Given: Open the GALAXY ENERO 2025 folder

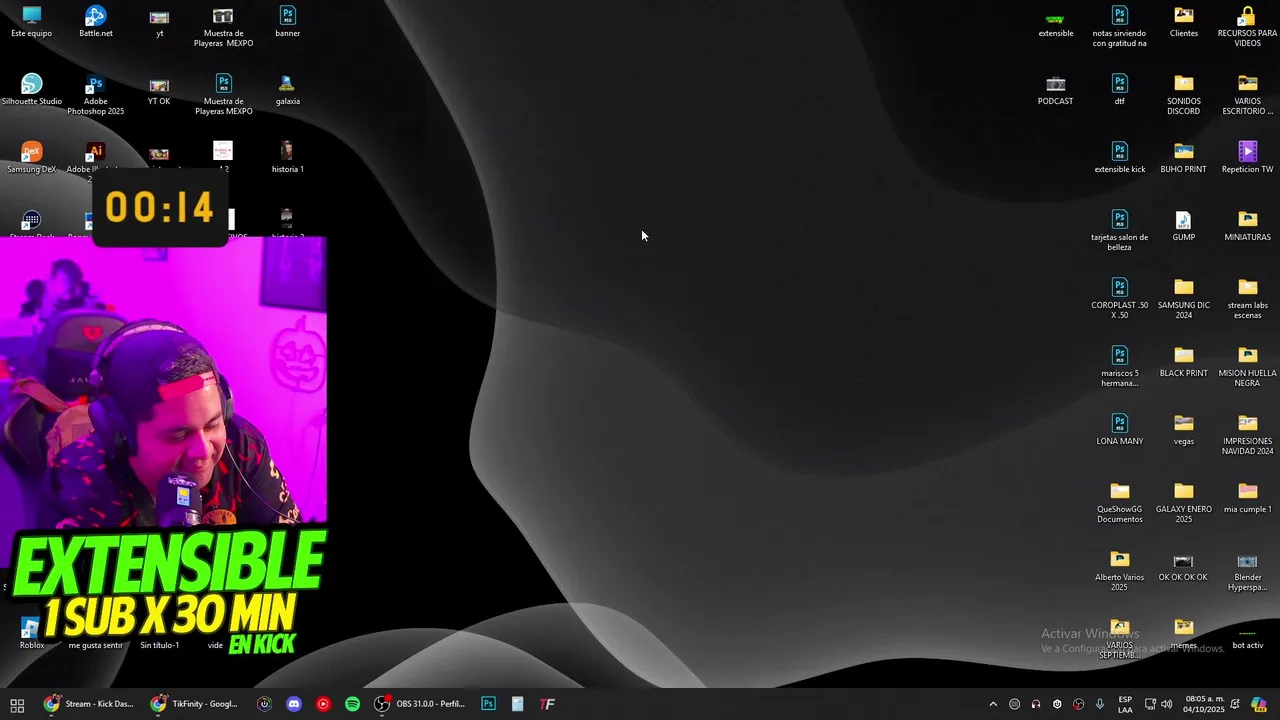Looking at the screenshot, I should click(x=1184, y=503).
